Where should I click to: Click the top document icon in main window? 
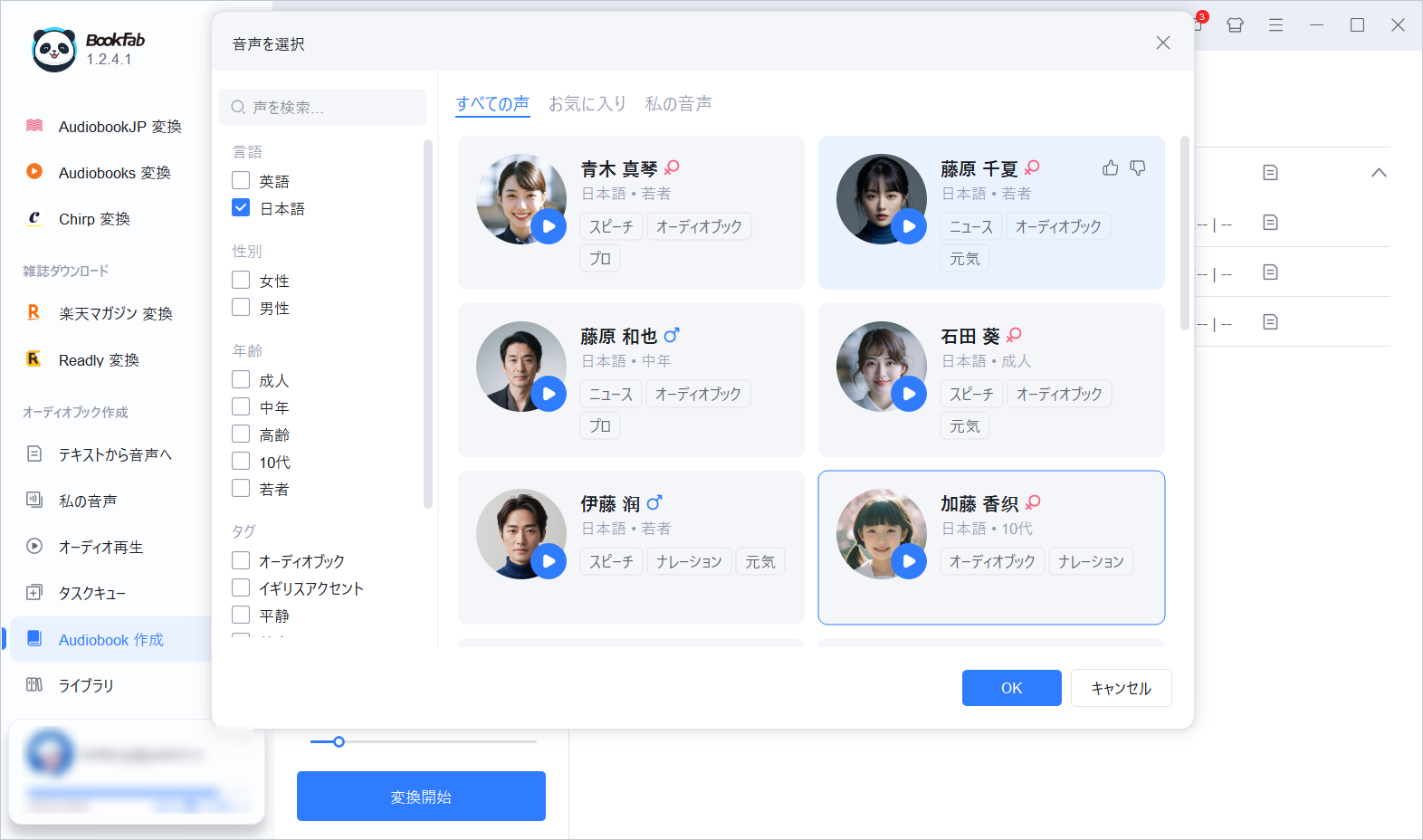tap(1270, 172)
